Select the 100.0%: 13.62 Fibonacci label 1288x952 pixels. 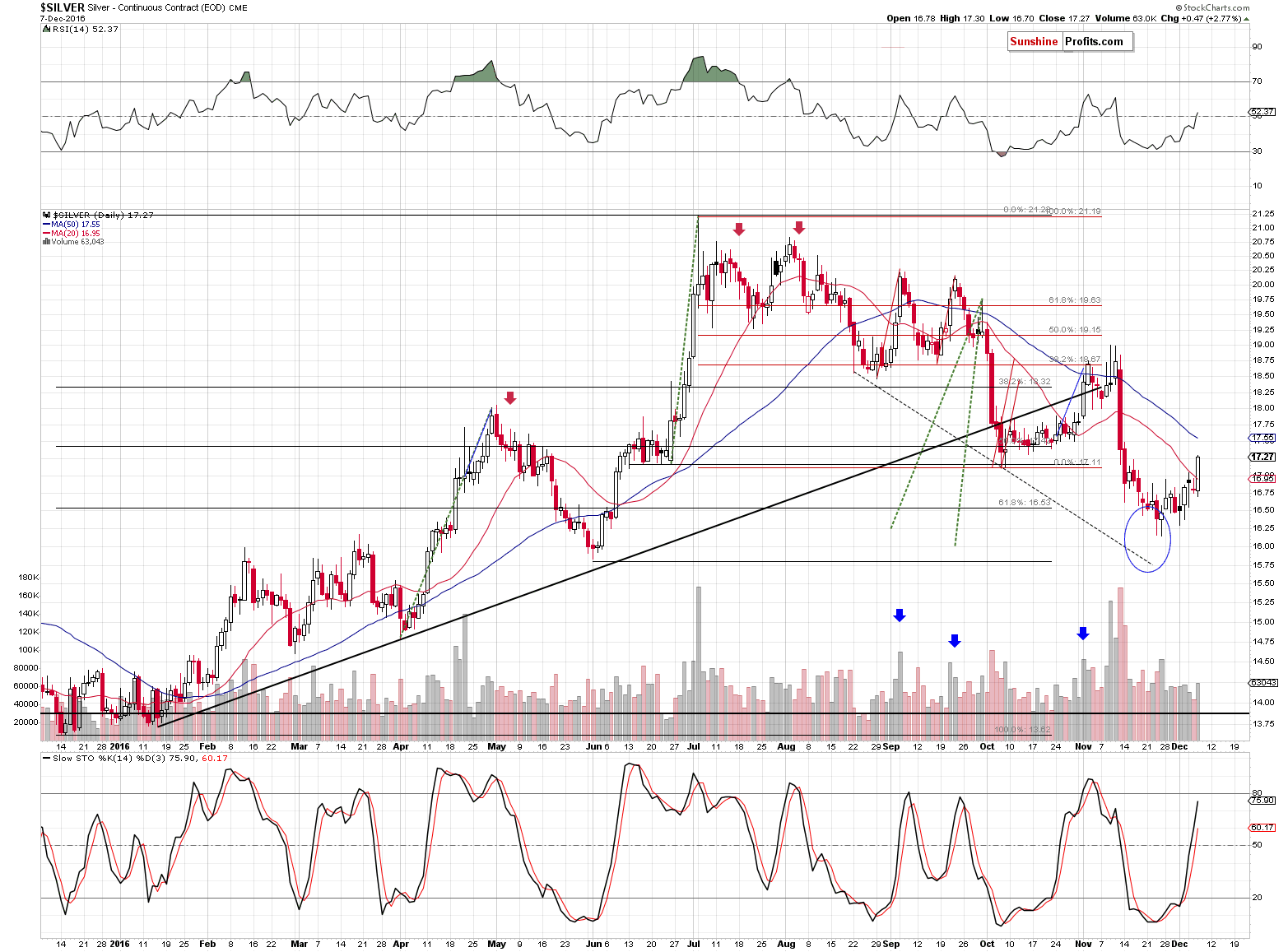point(1022,730)
